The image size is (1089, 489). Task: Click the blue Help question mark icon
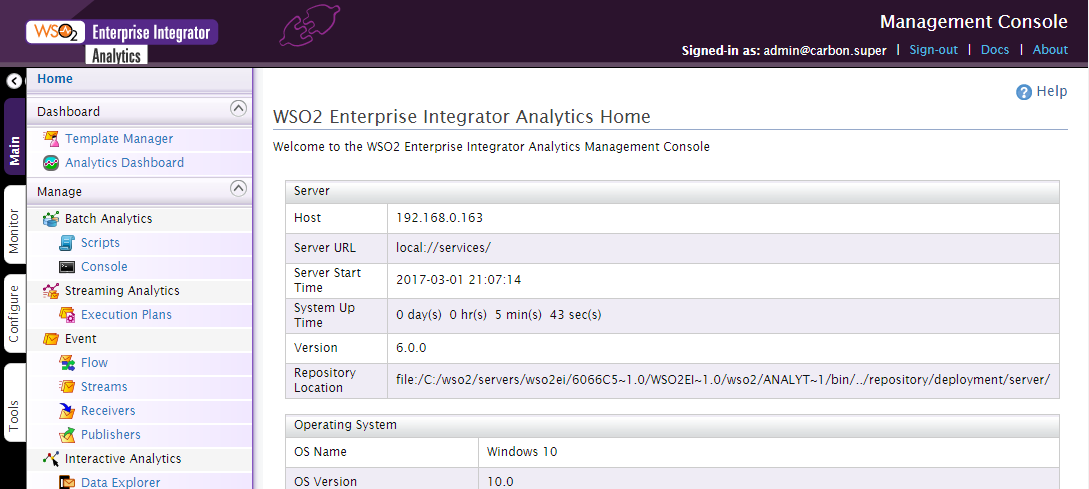1024,92
